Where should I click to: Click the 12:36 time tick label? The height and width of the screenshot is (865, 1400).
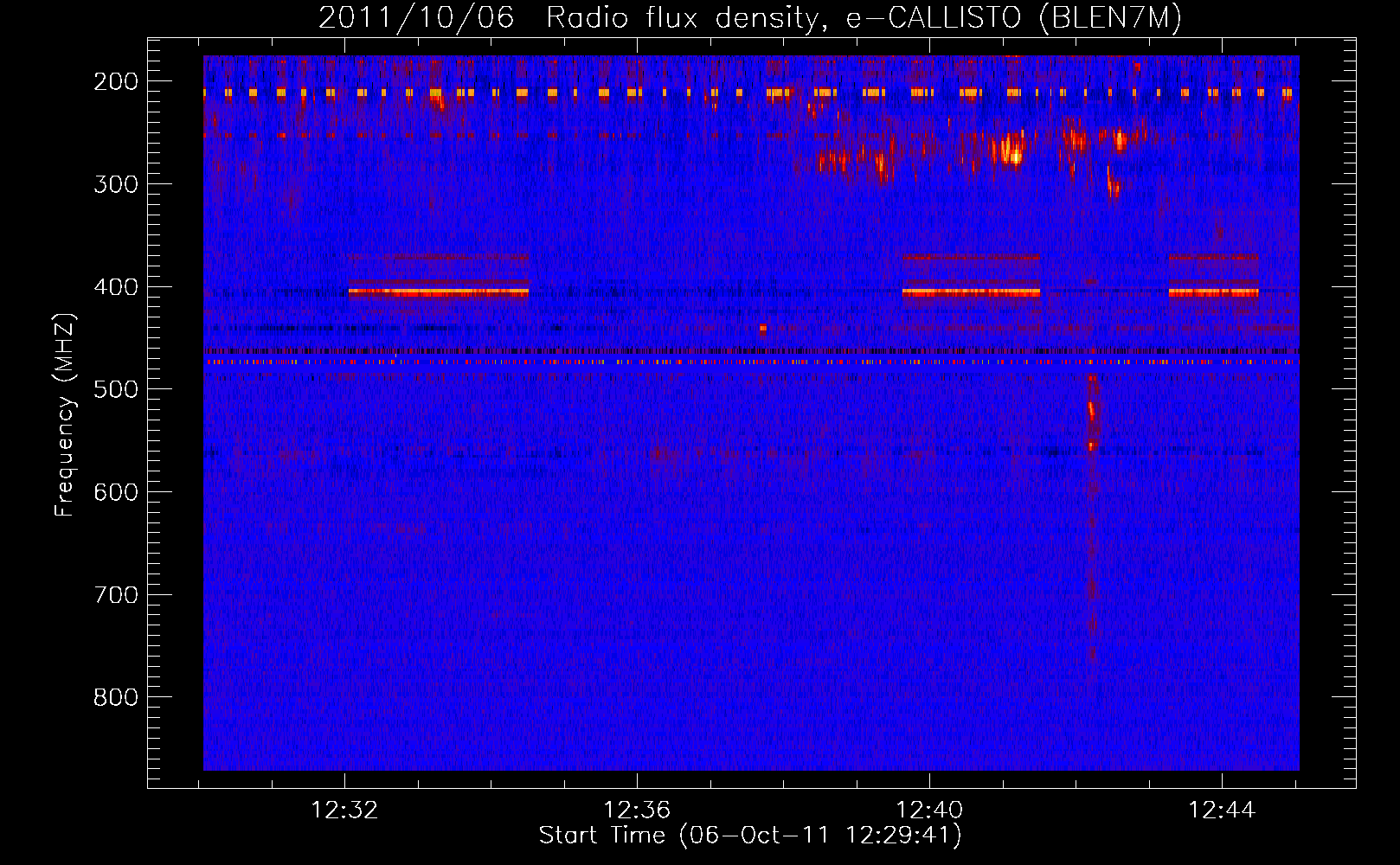637,811
